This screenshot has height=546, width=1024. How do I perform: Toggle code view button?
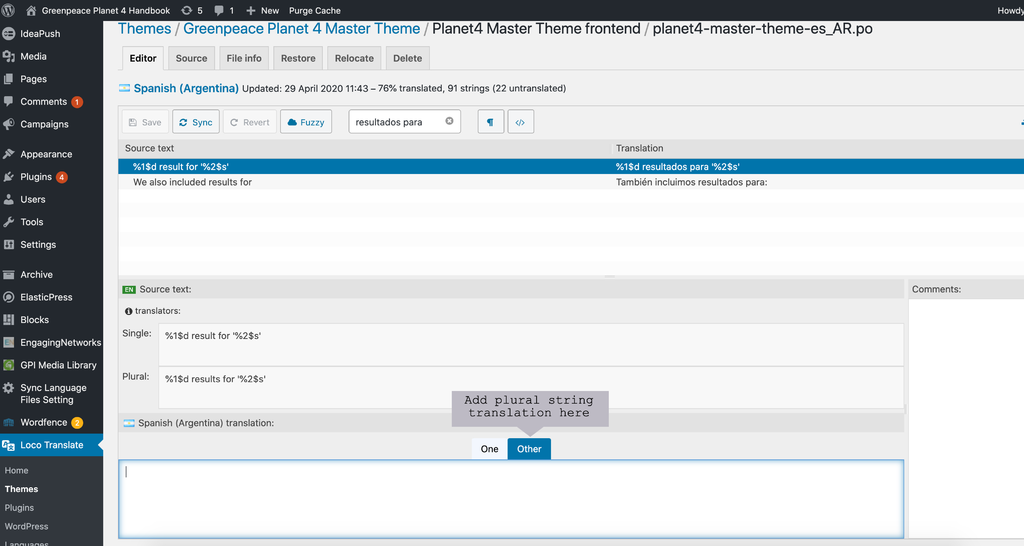pyautogui.click(x=520, y=122)
